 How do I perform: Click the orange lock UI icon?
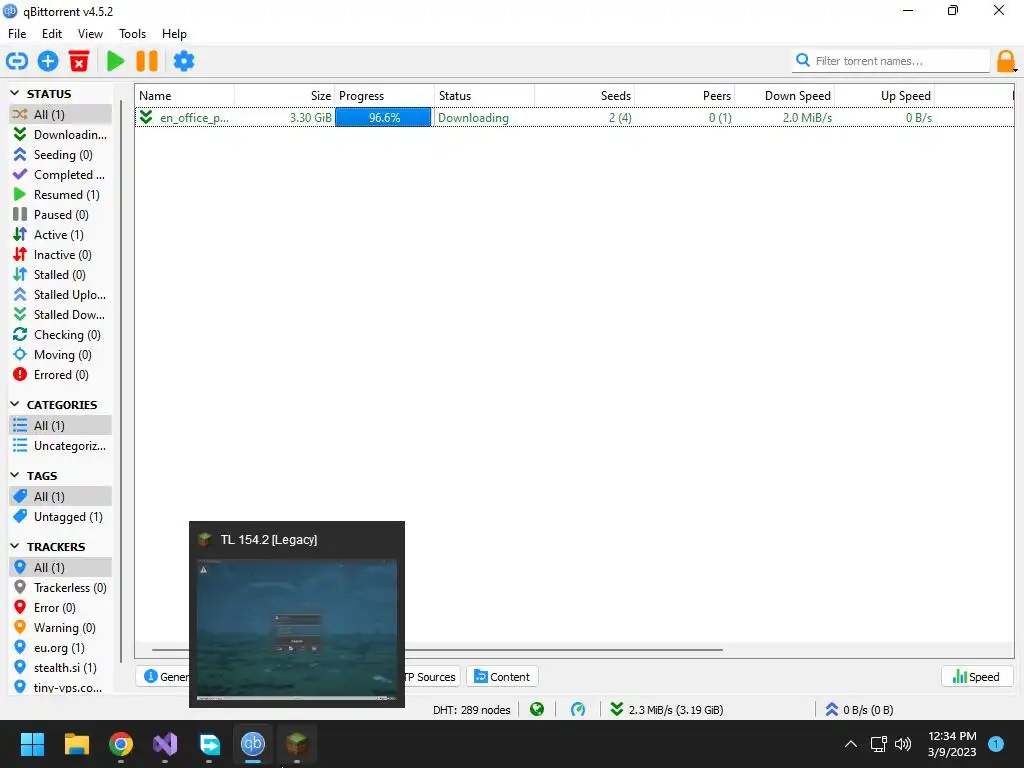click(x=1006, y=61)
